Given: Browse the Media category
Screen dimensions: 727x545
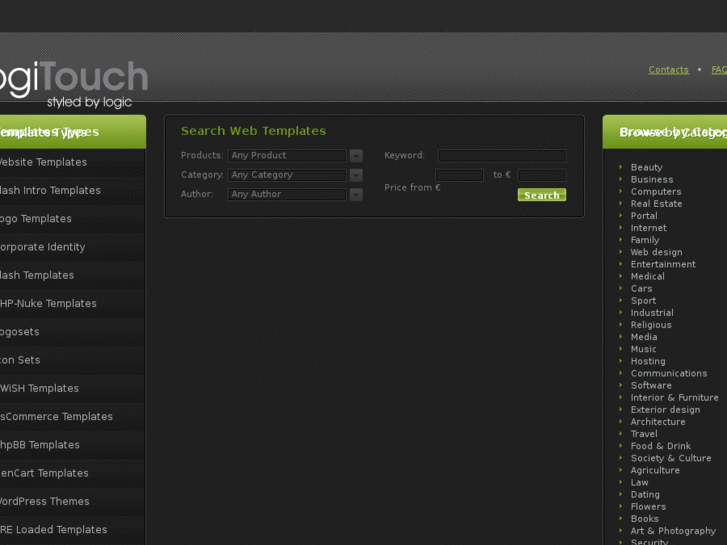Looking at the screenshot, I should (x=644, y=337).
